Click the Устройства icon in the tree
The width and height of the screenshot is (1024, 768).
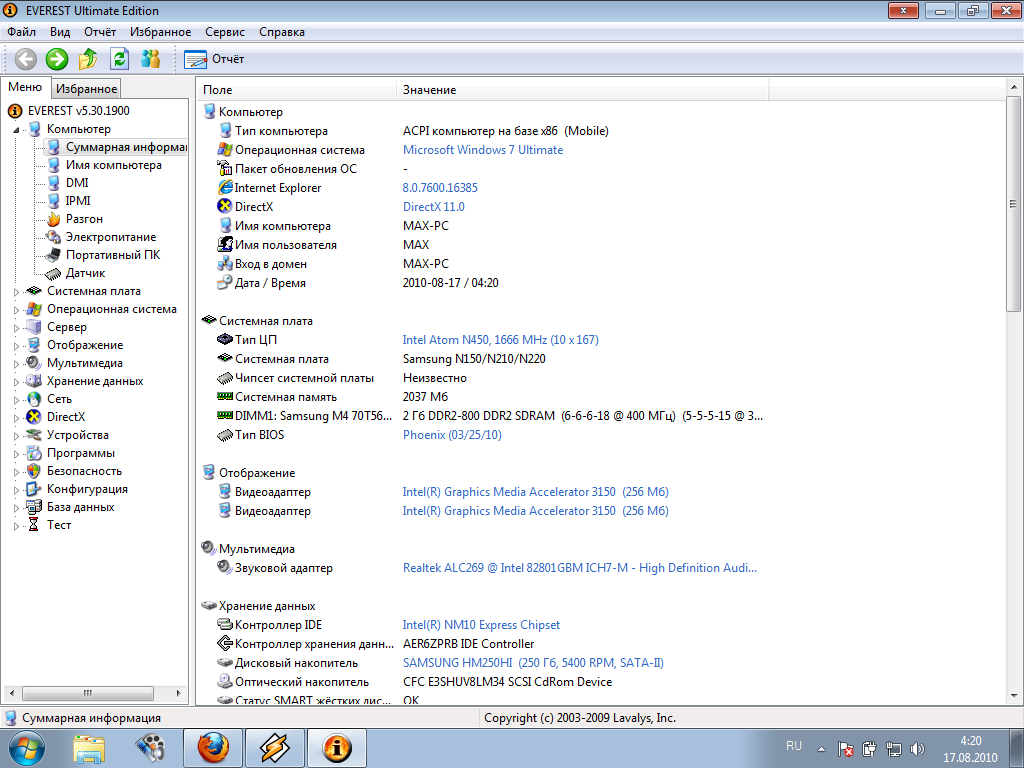point(34,435)
